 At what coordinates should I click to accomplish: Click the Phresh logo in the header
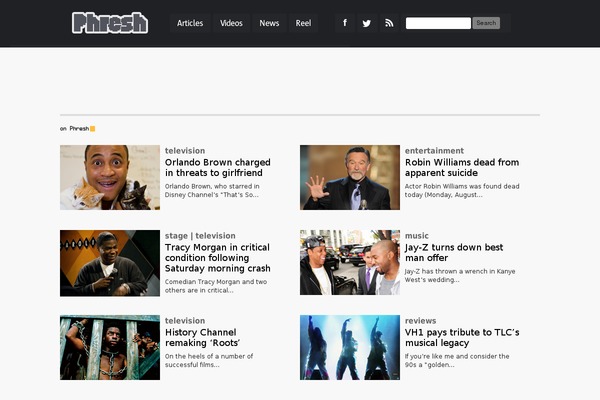pyautogui.click(x=110, y=23)
